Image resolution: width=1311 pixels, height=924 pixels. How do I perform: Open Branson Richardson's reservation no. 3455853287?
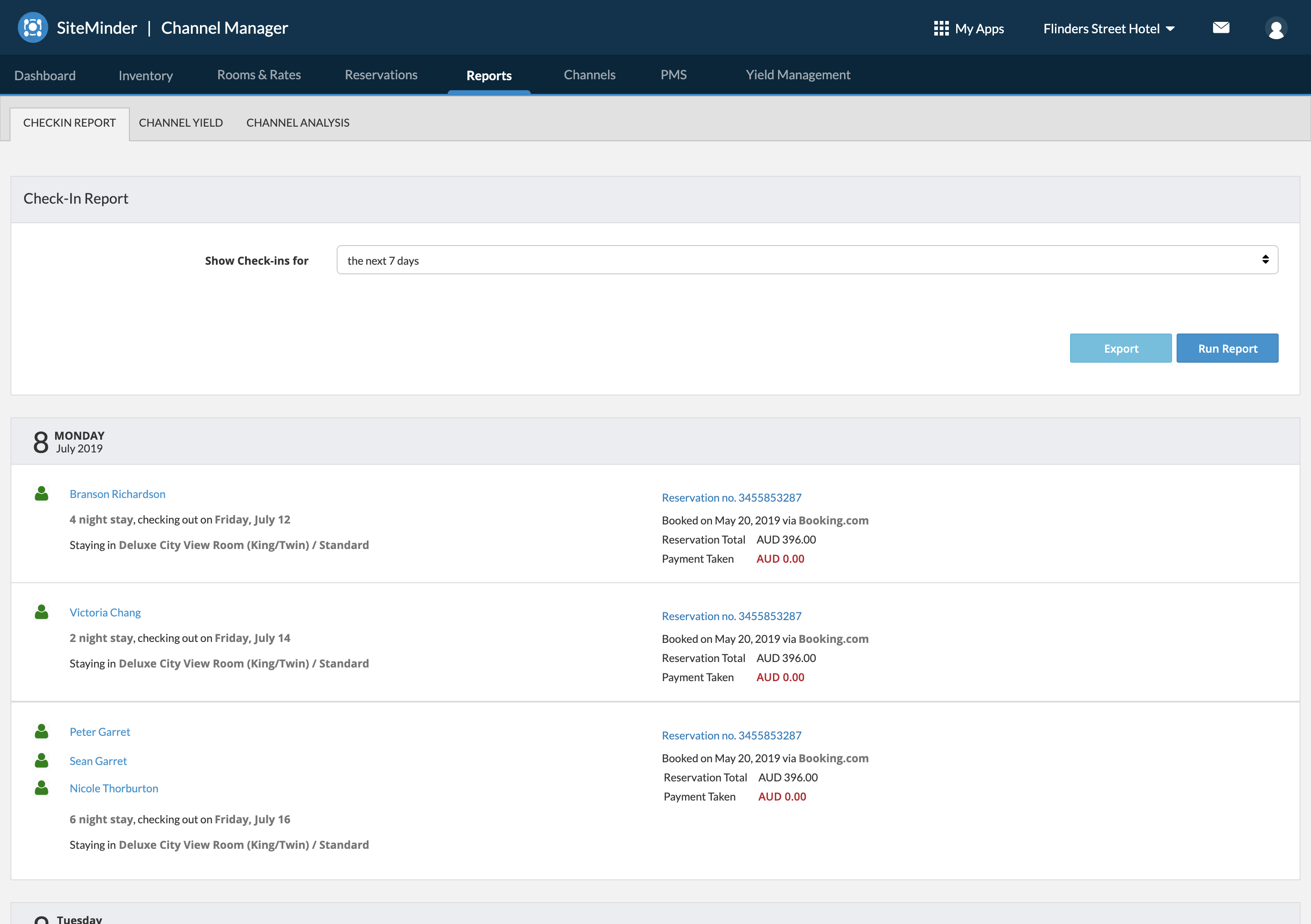(732, 498)
